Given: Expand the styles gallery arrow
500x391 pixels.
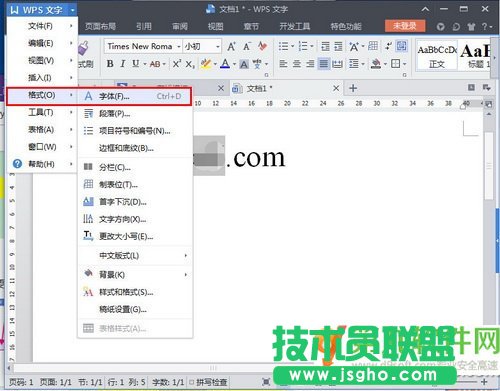Looking at the screenshot, I should 495,57.
